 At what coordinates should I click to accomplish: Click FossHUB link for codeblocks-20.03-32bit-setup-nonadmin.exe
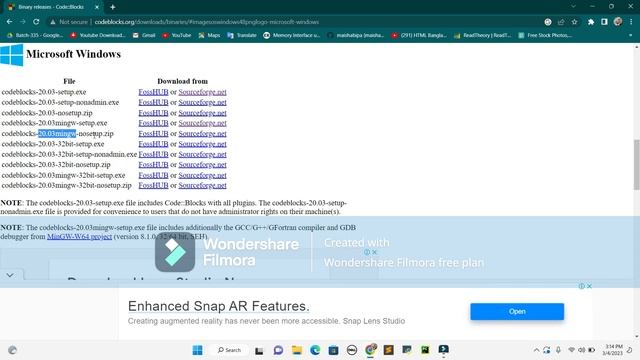click(x=153, y=154)
